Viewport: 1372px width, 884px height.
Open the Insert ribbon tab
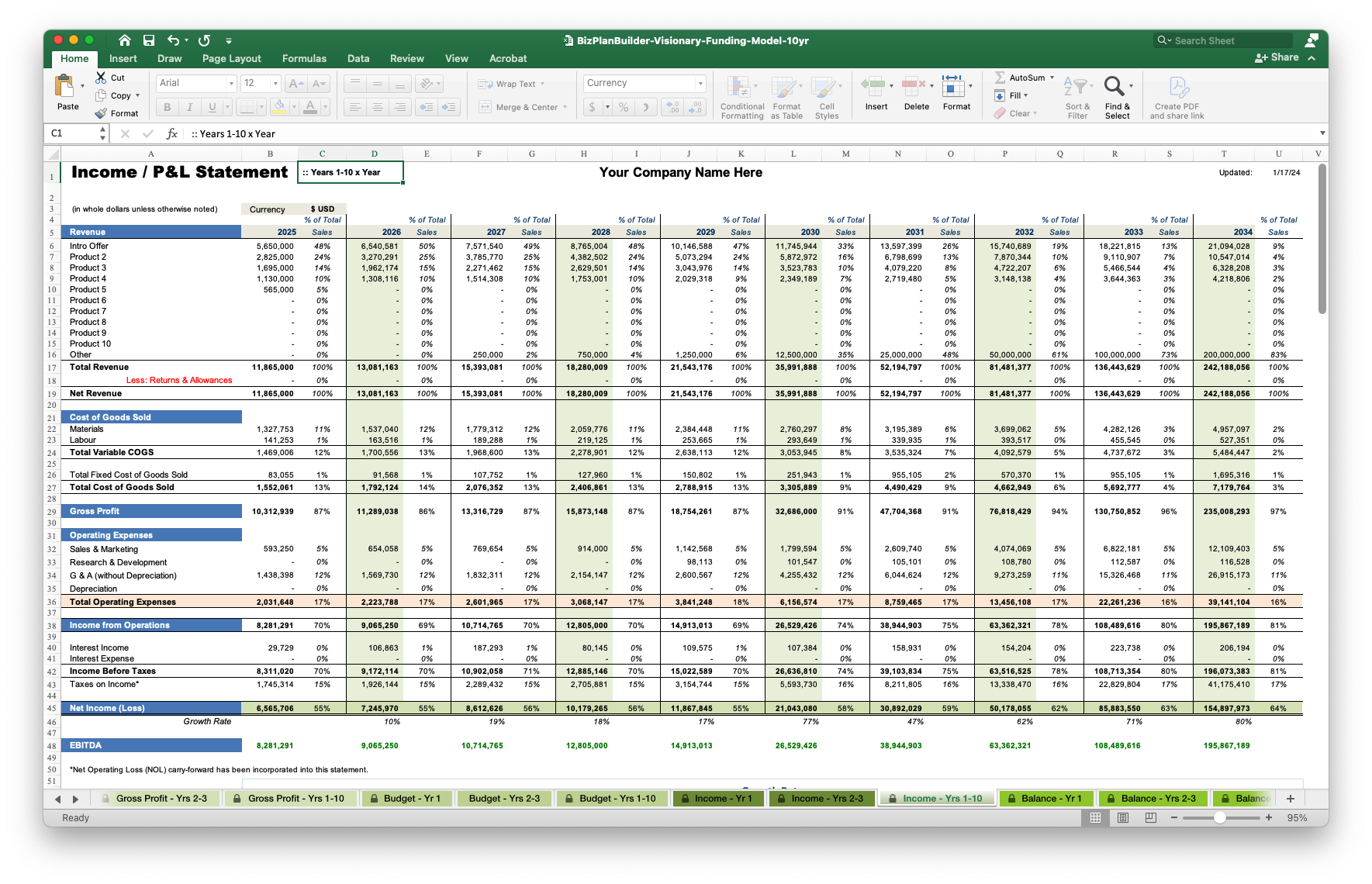coord(123,58)
